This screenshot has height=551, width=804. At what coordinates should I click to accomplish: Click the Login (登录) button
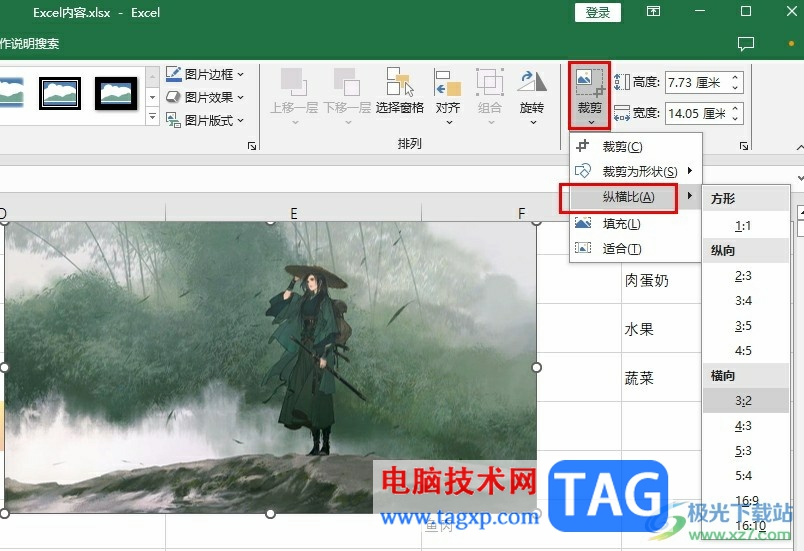(597, 12)
